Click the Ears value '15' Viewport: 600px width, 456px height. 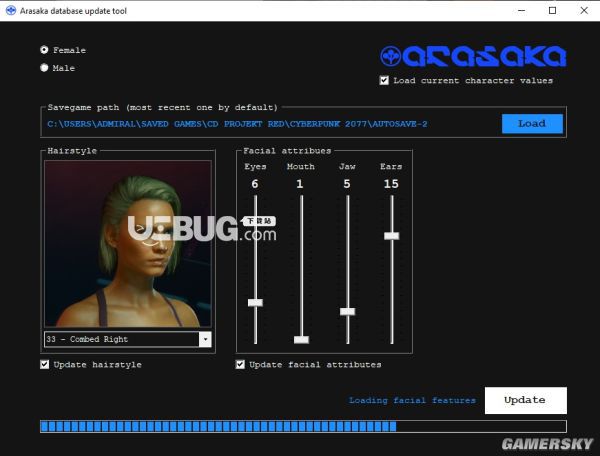click(x=391, y=184)
